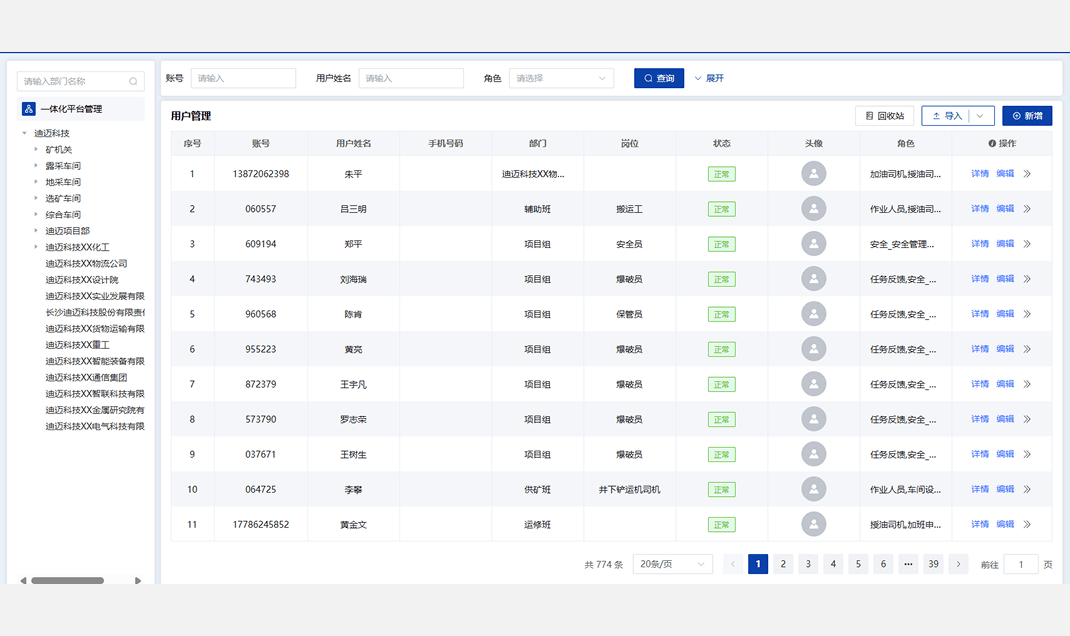Expand the 露采车间 tree node

36,165
